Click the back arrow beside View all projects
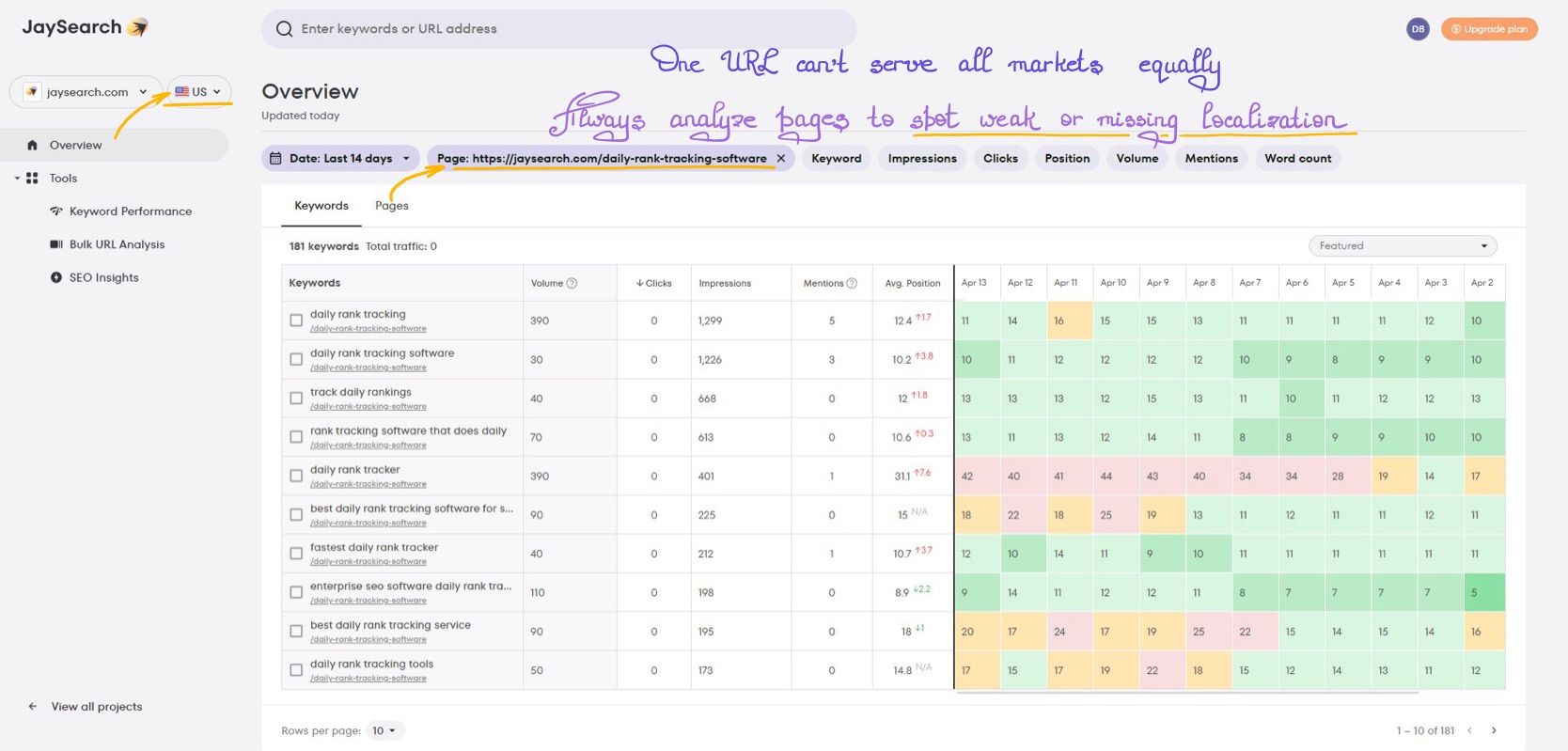The image size is (1568, 751). (33, 707)
